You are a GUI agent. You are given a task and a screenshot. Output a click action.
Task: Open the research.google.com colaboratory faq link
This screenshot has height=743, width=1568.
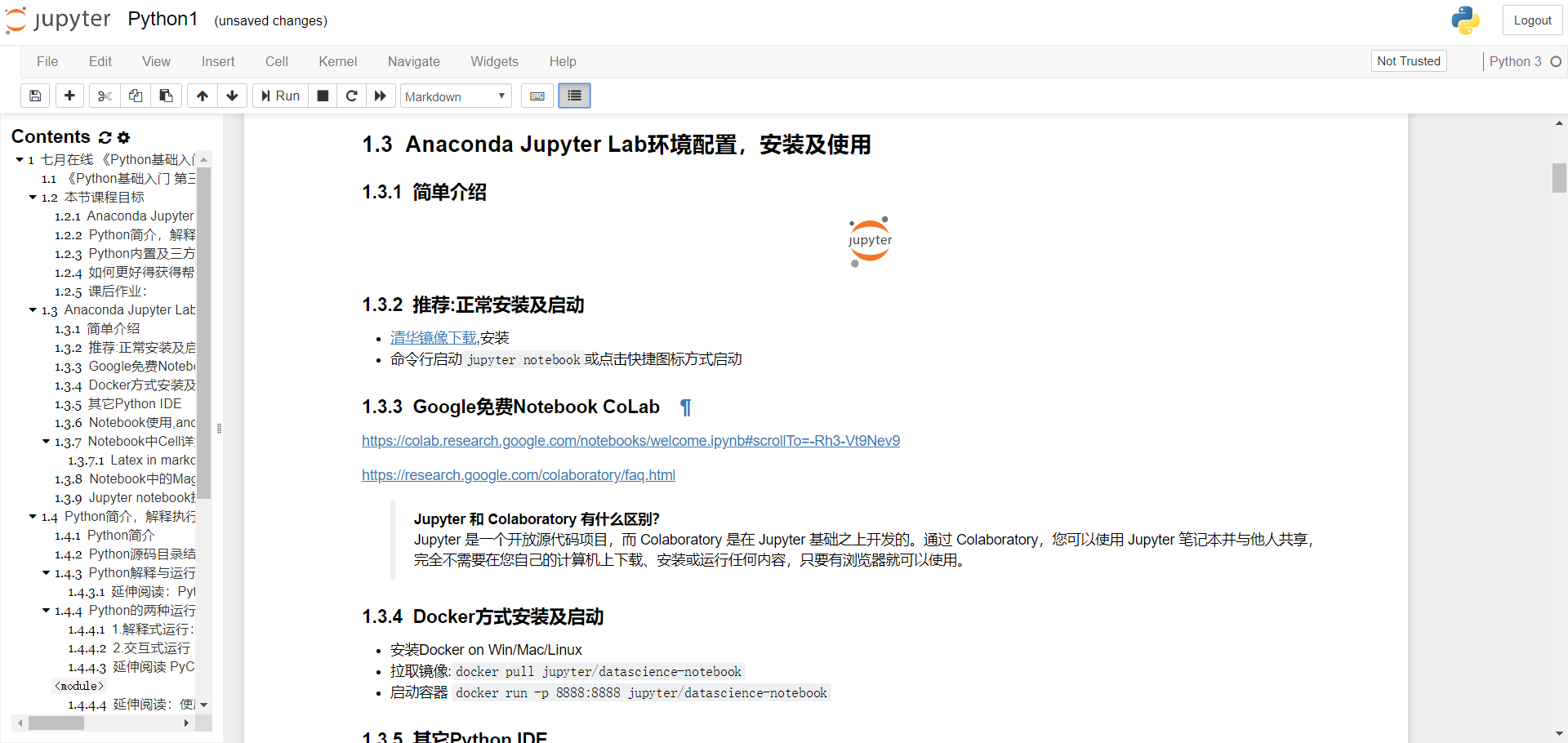[x=519, y=475]
